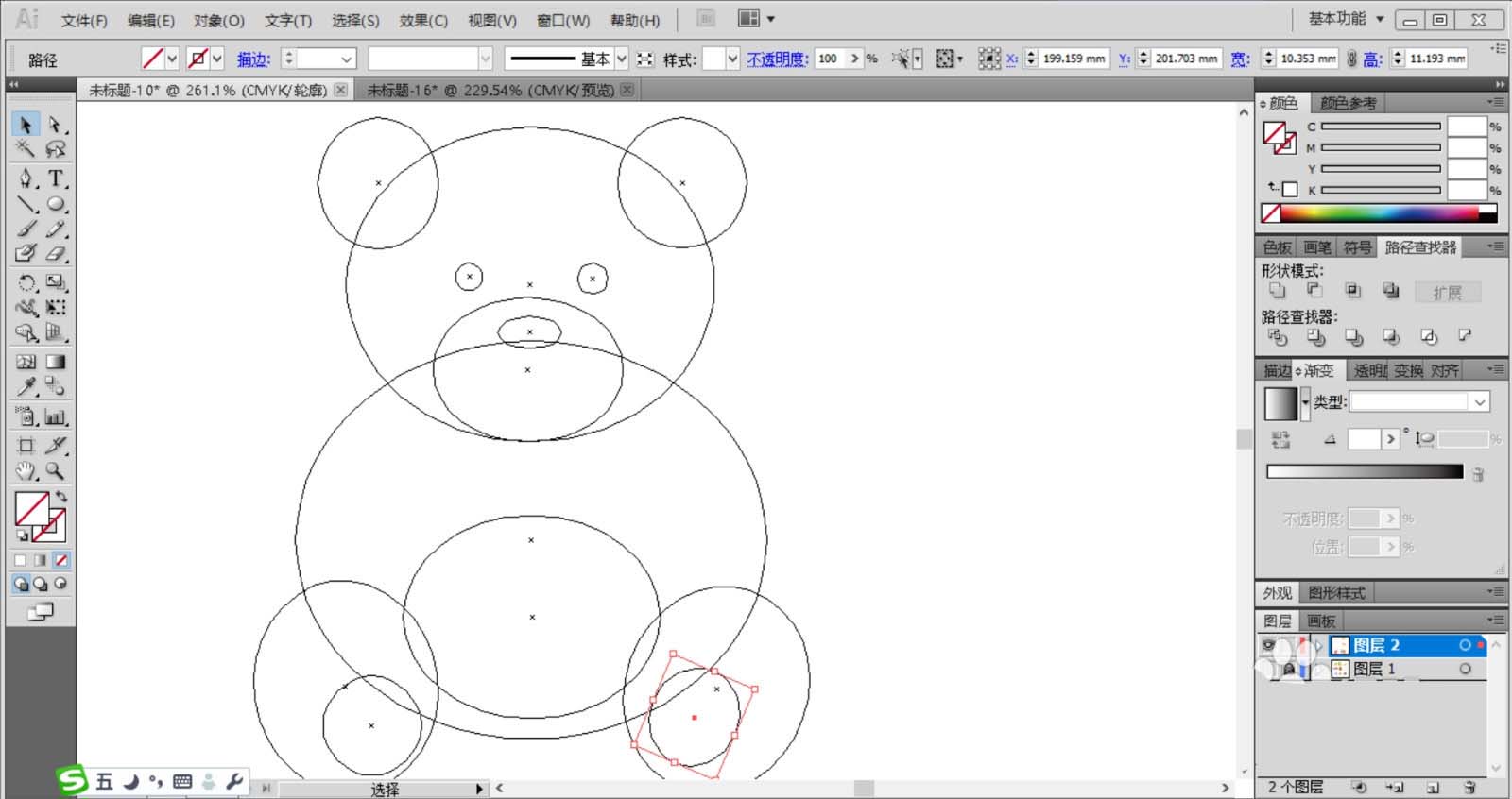The width and height of the screenshot is (1512, 799).
Task: Toggle the lock on 图层 1
Action: click(x=1289, y=669)
